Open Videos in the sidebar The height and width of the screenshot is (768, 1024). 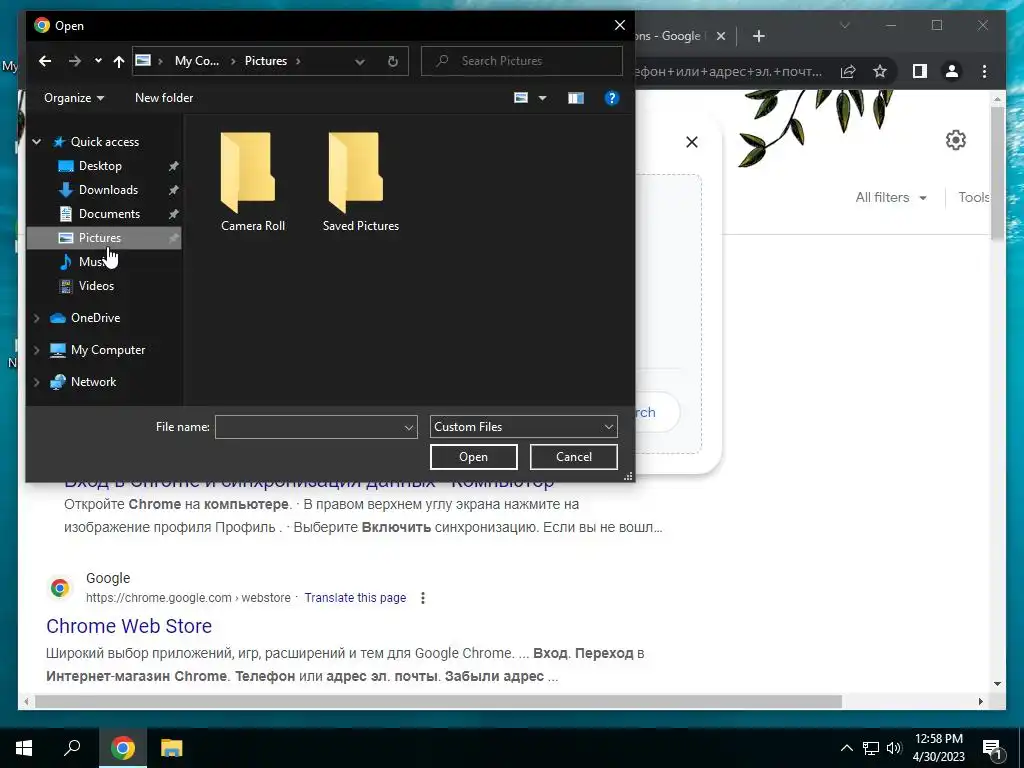point(96,286)
